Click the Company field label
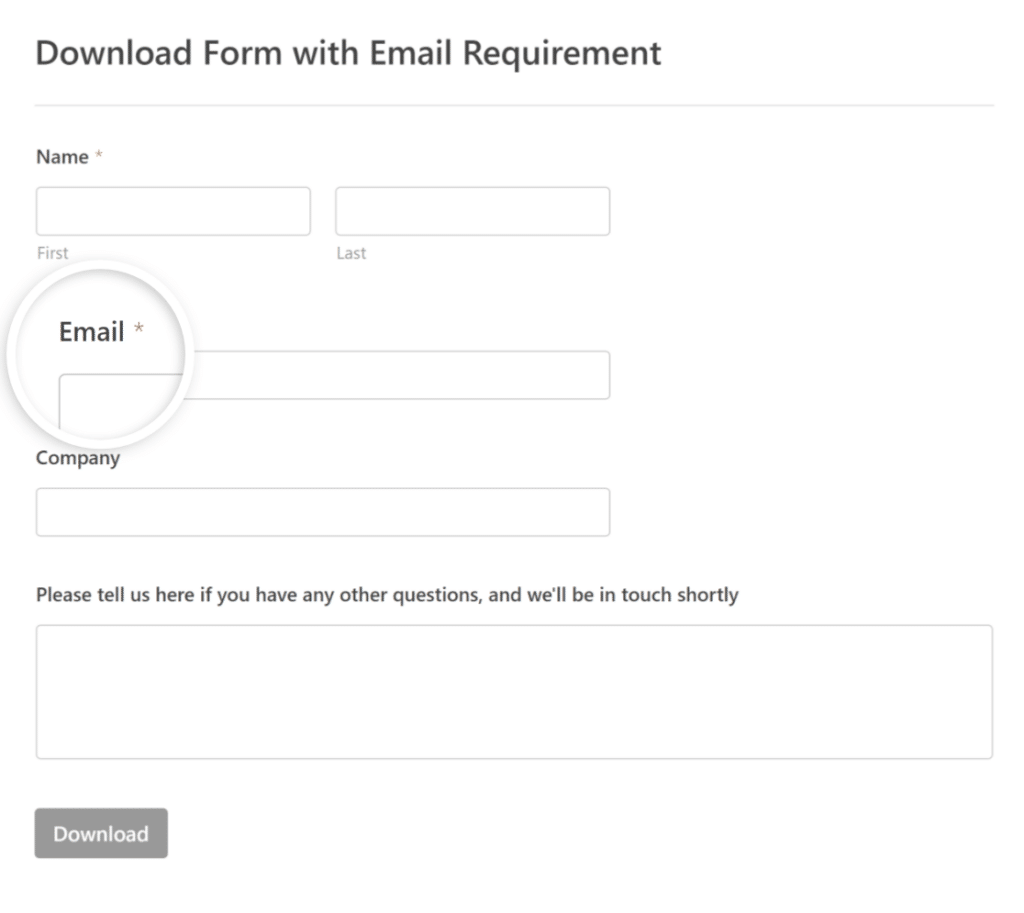1024x913 pixels. coord(77,457)
